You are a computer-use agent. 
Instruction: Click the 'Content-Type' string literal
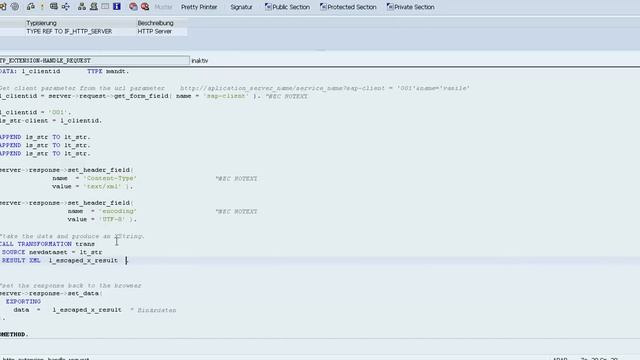pyautogui.click(x=110, y=178)
